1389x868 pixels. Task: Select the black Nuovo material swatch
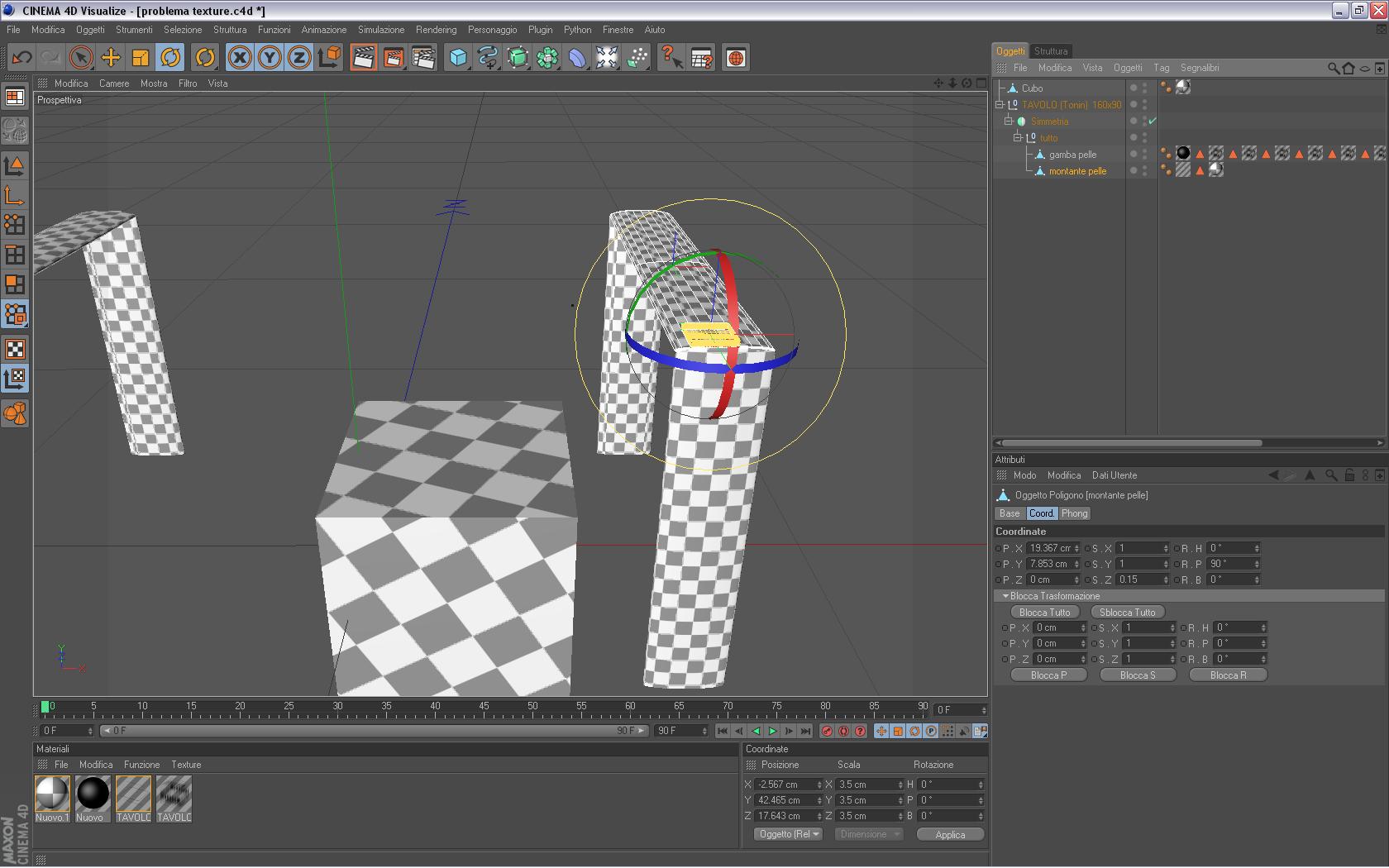[x=93, y=794]
